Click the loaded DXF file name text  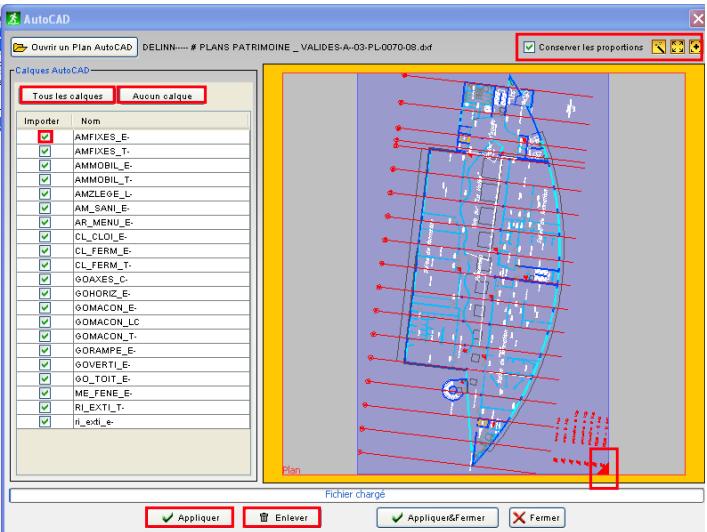(287, 47)
